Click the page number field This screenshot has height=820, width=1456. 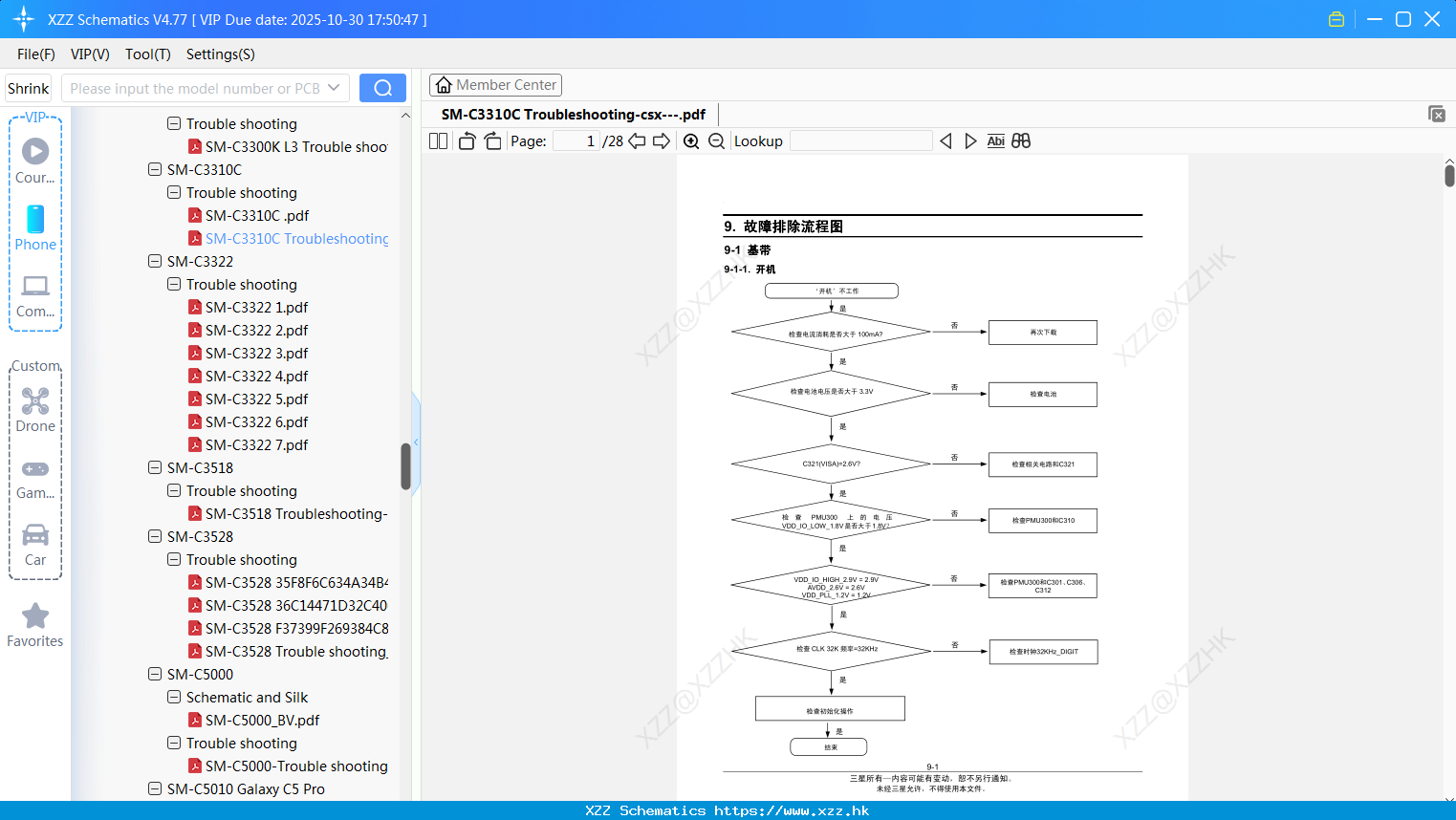click(576, 140)
